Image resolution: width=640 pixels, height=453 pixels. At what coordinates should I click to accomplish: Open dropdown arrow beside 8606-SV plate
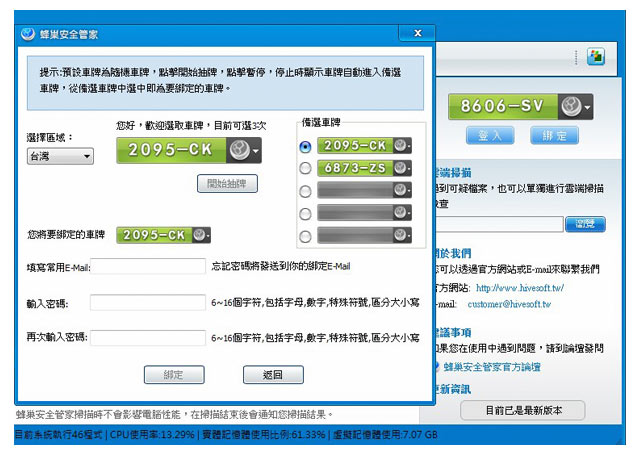point(587,107)
